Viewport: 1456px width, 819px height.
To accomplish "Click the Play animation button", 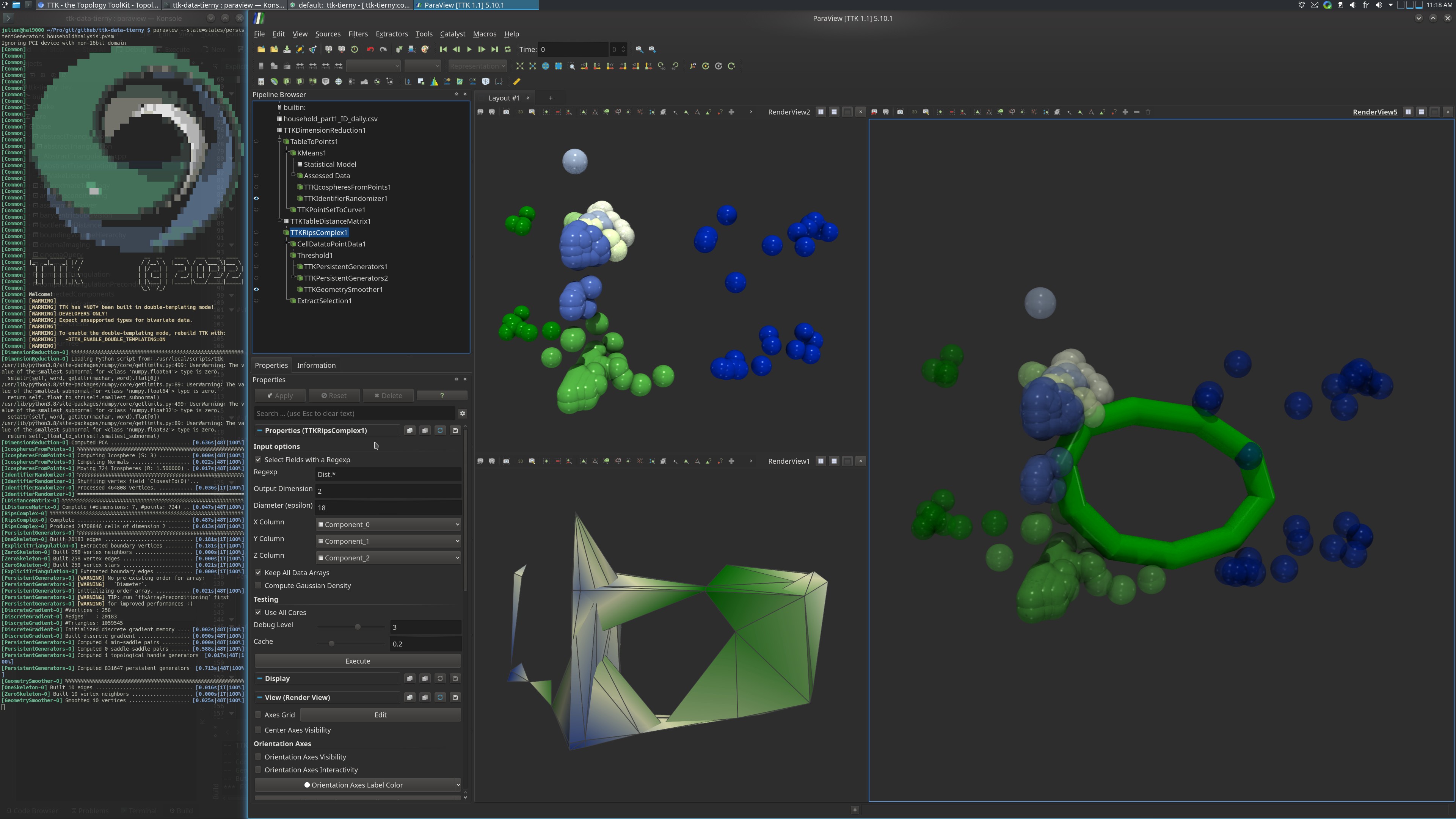I will click(469, 50).
